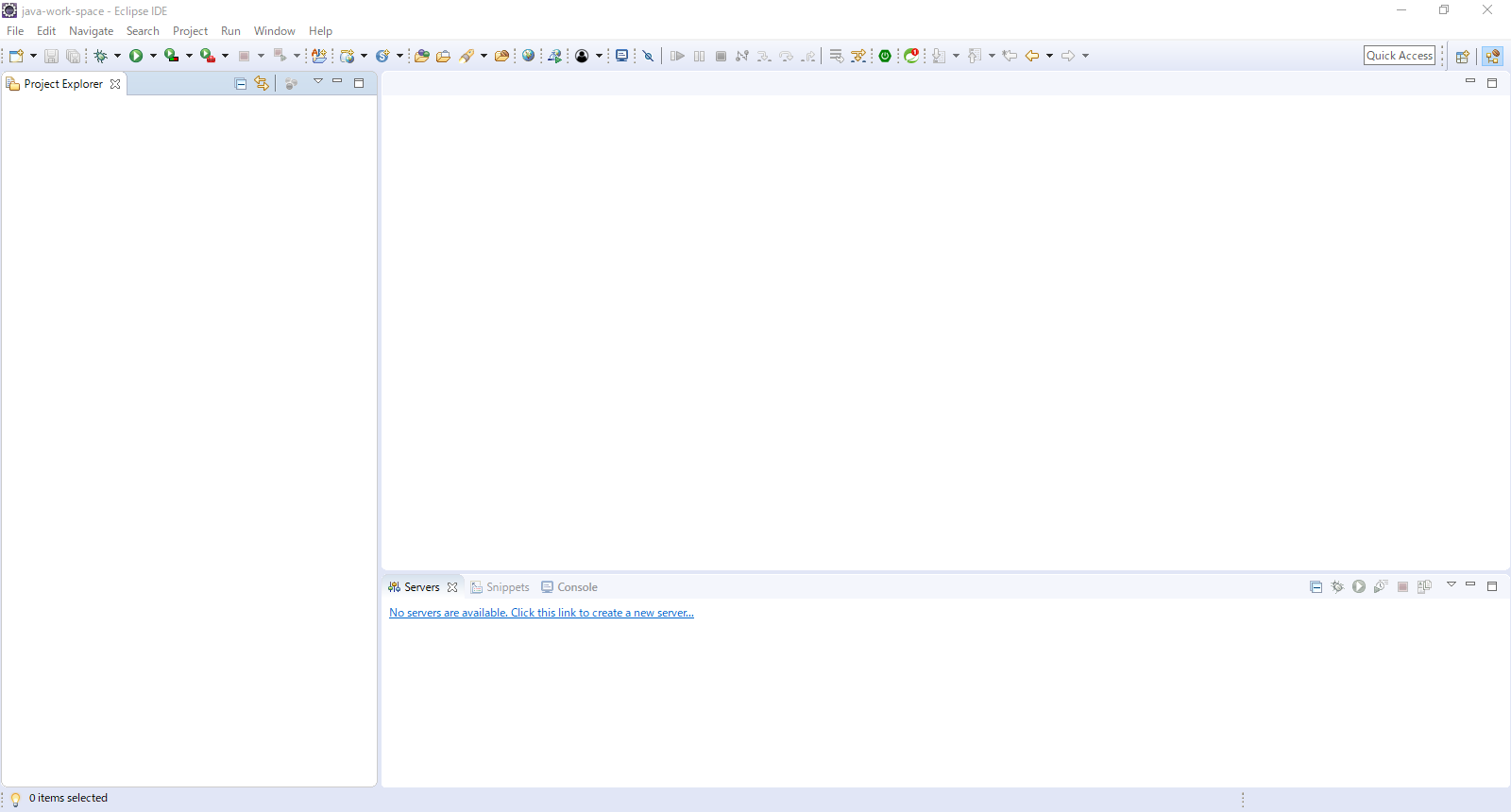The image size is (1511, 812).
Task: Click the Disconnect debug icon
Action: coord(742,56)
